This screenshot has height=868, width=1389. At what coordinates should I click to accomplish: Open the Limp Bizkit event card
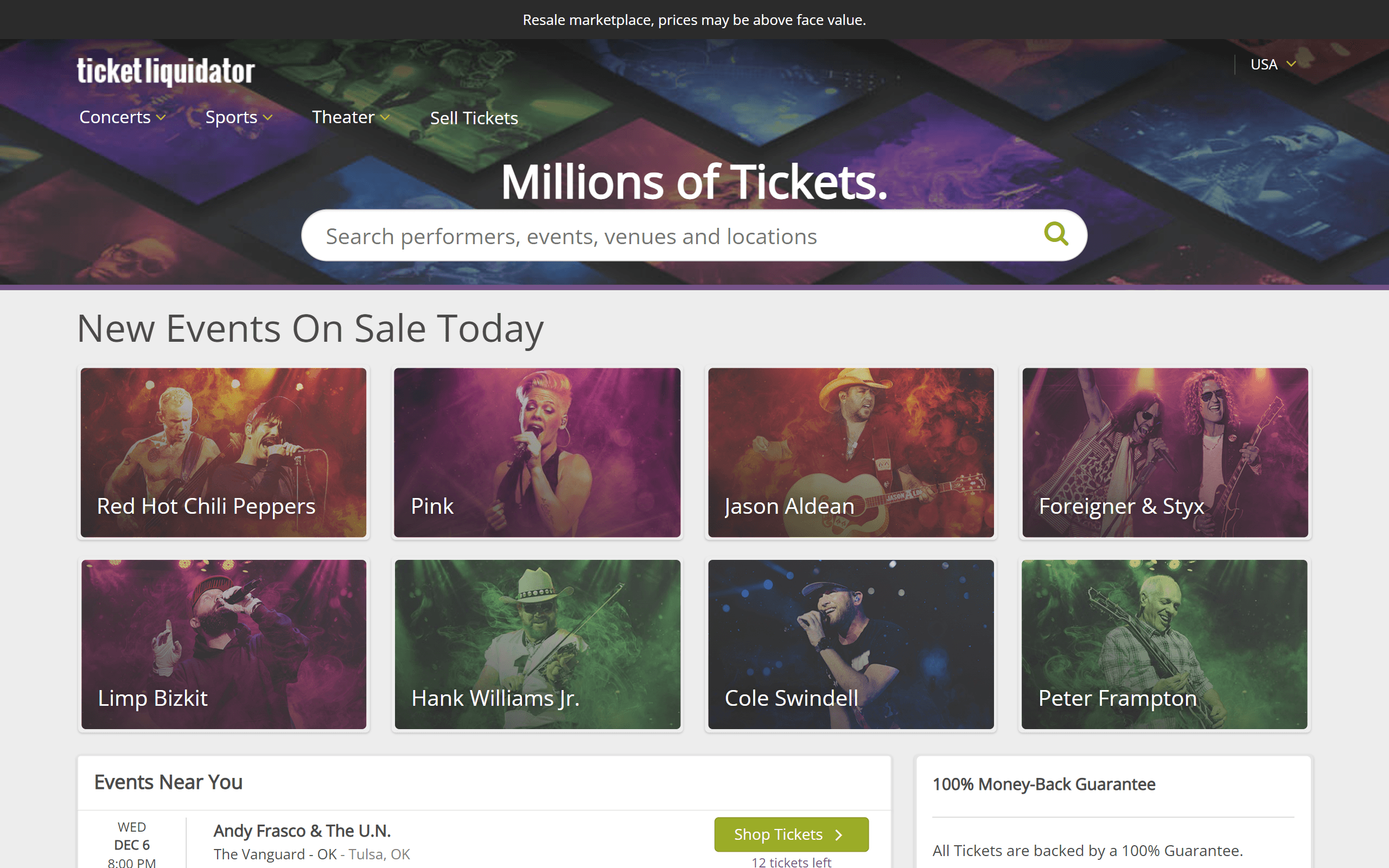[x=224, y=644]
